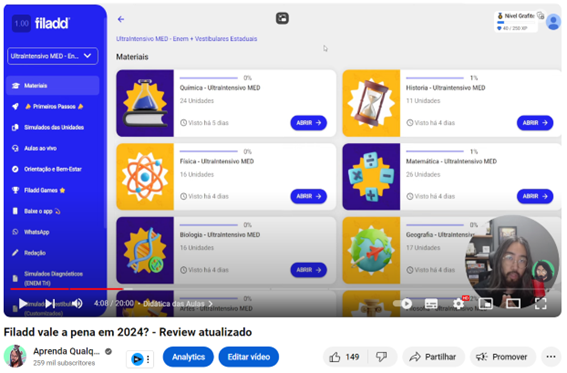Viewport: 567px width, 373px height.
Task: Click the "24 Unidades" text under Química
Action: click(197, 101)
